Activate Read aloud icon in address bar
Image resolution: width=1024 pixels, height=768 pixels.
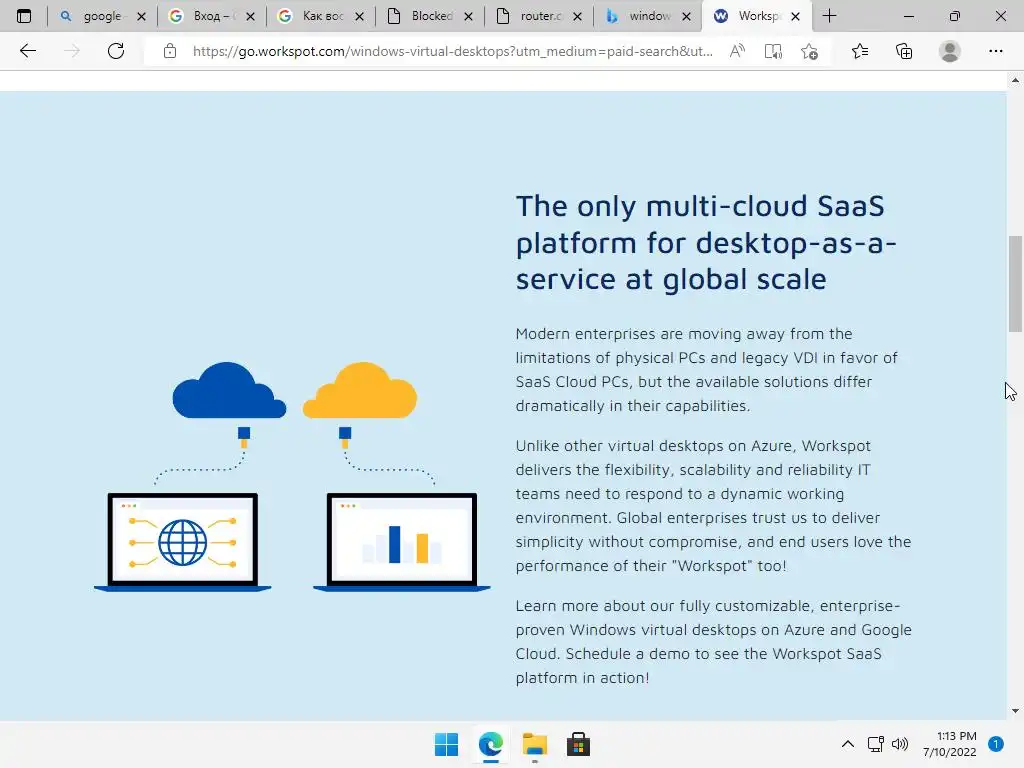[x=737, y=51]
